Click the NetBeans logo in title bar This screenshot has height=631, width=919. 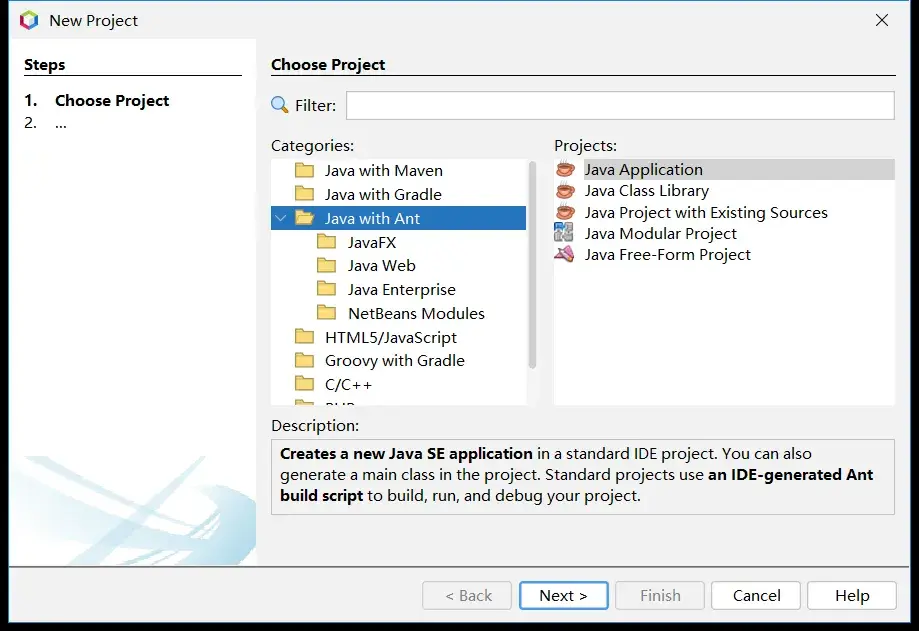click(29, 21)
